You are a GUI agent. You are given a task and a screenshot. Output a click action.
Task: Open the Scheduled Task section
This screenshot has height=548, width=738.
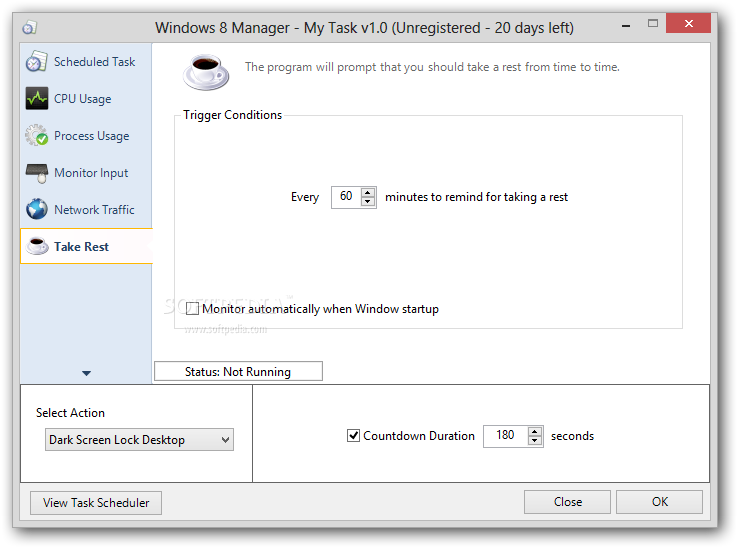point(86,62)
